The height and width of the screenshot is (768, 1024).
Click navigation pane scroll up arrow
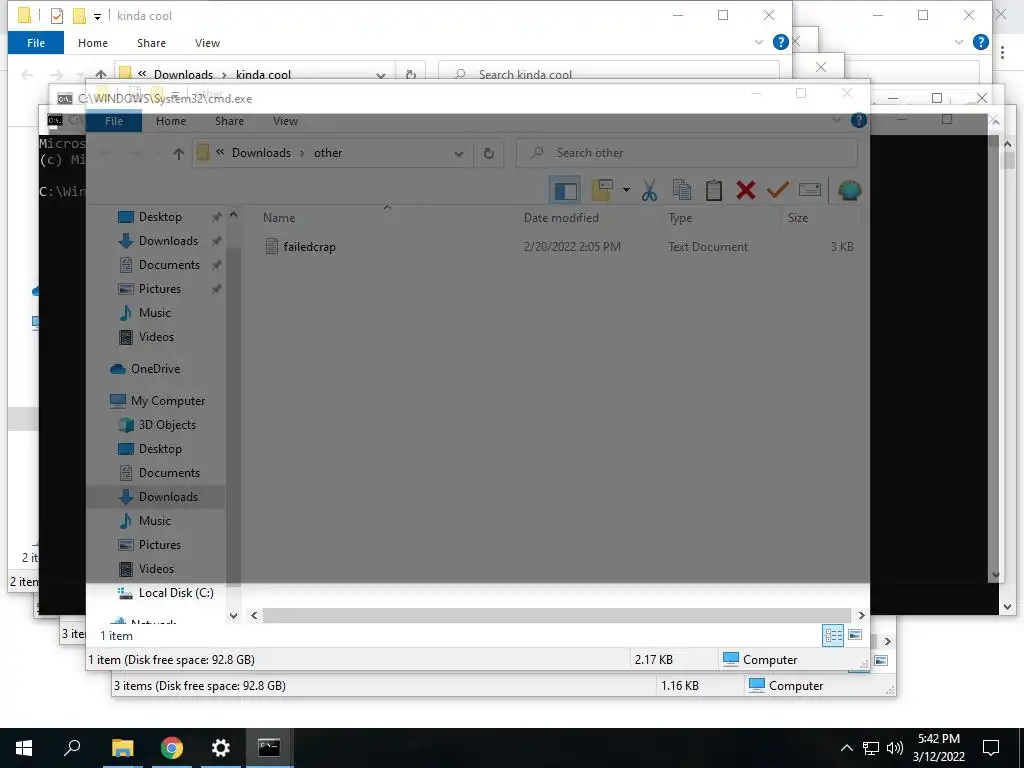234,215
